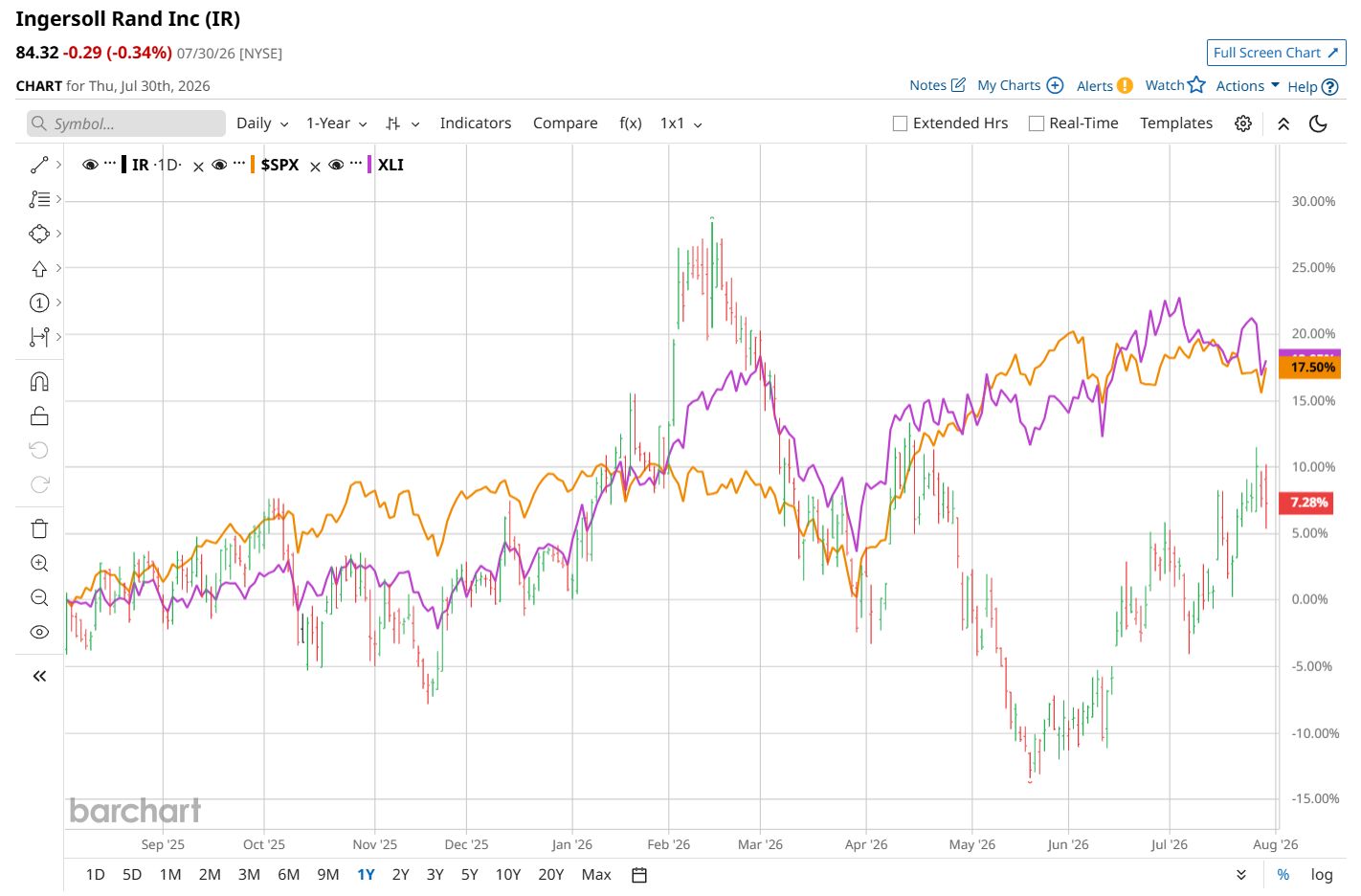Enable the Real-Time checkbox
Image resolution: width=1361 pixels, height=896 pixels.
coord(1036,123)
